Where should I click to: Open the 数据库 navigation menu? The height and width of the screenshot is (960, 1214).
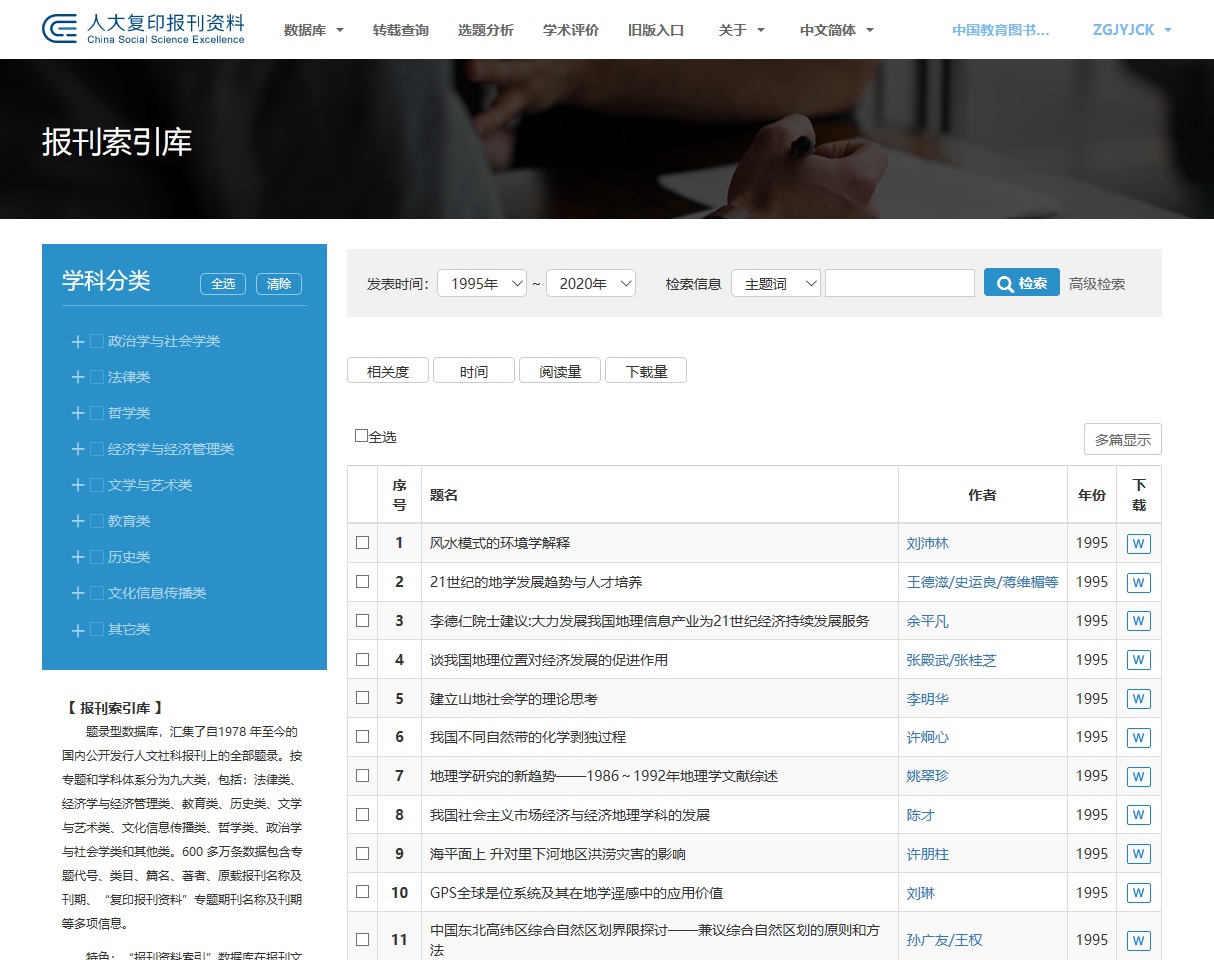(x=313, y=30)
